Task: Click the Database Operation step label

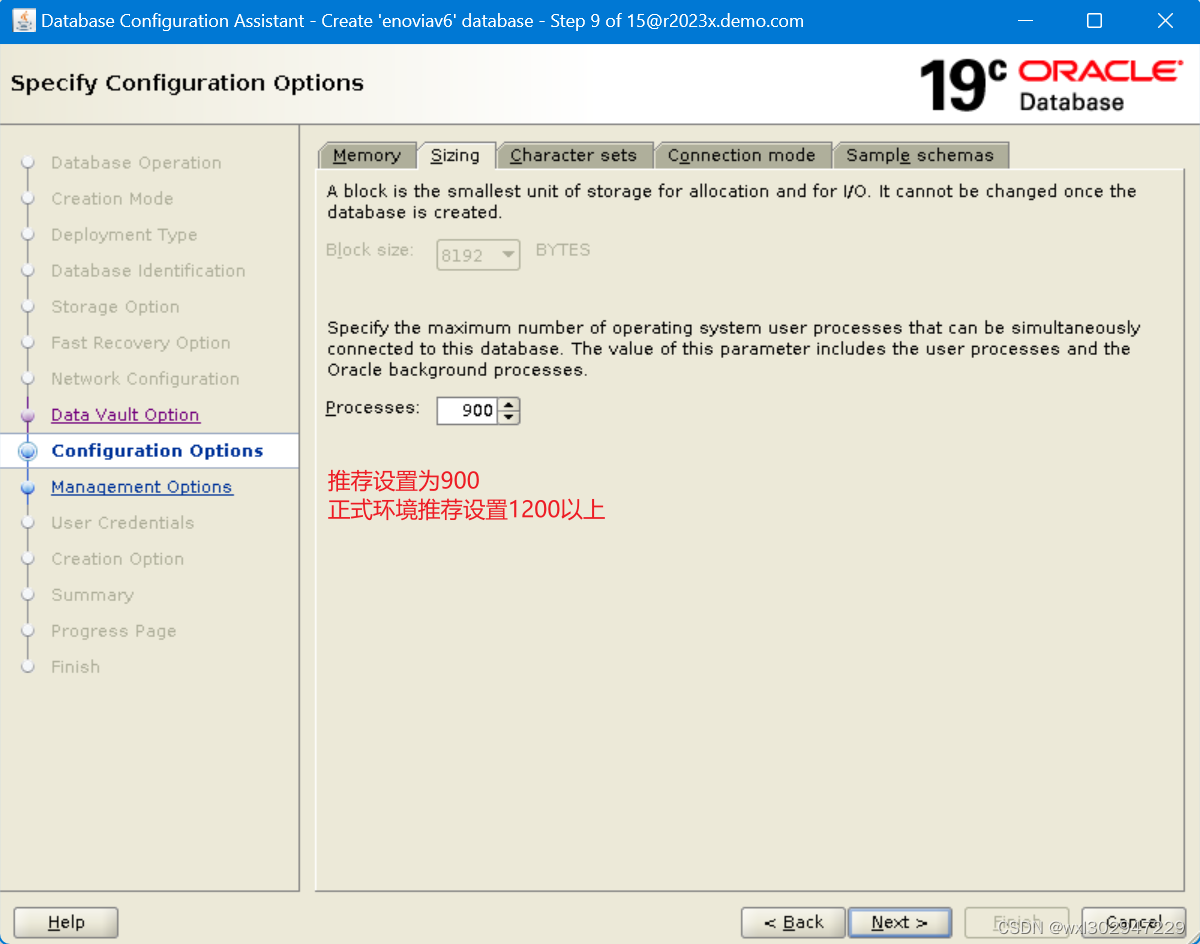Action: (x=136, y=163)
